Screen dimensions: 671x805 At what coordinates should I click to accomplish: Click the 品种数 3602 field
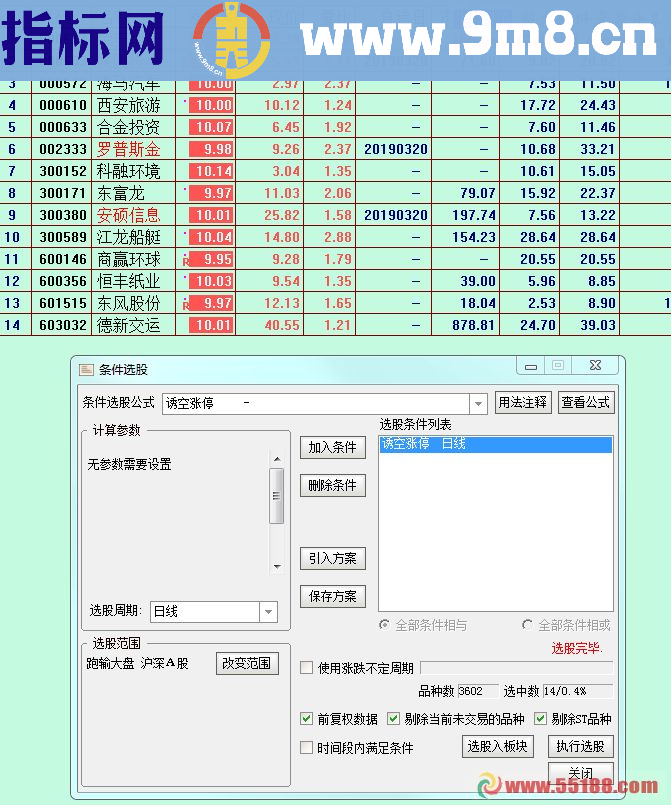click(x=477, y=691)
